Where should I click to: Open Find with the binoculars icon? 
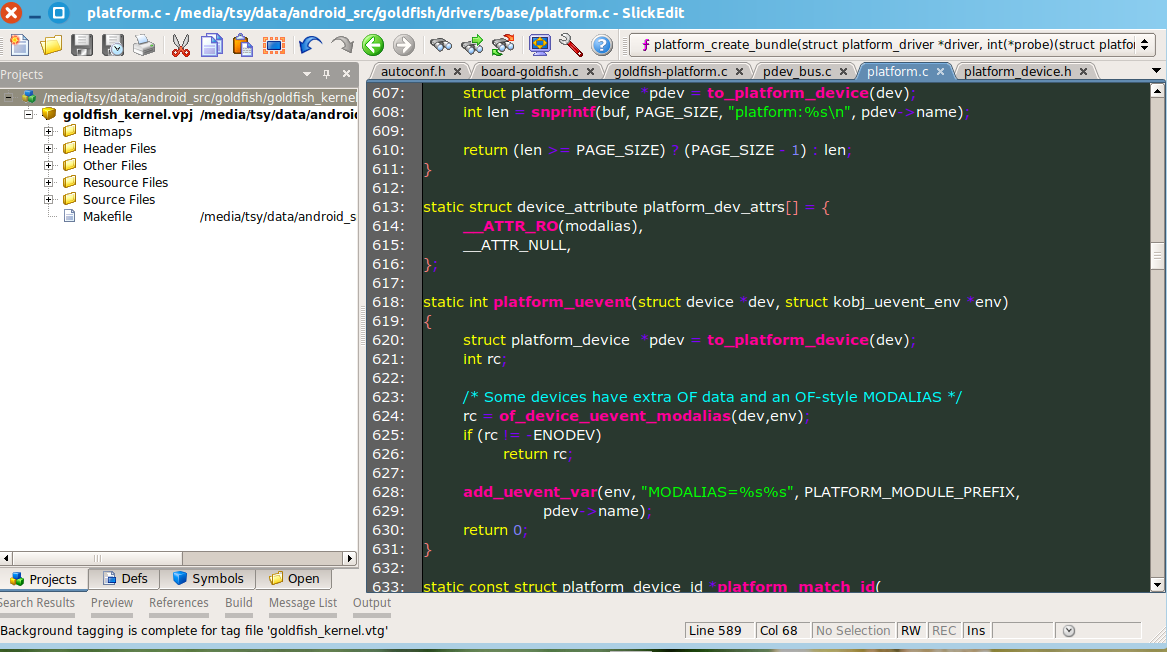tap(441, 45)
